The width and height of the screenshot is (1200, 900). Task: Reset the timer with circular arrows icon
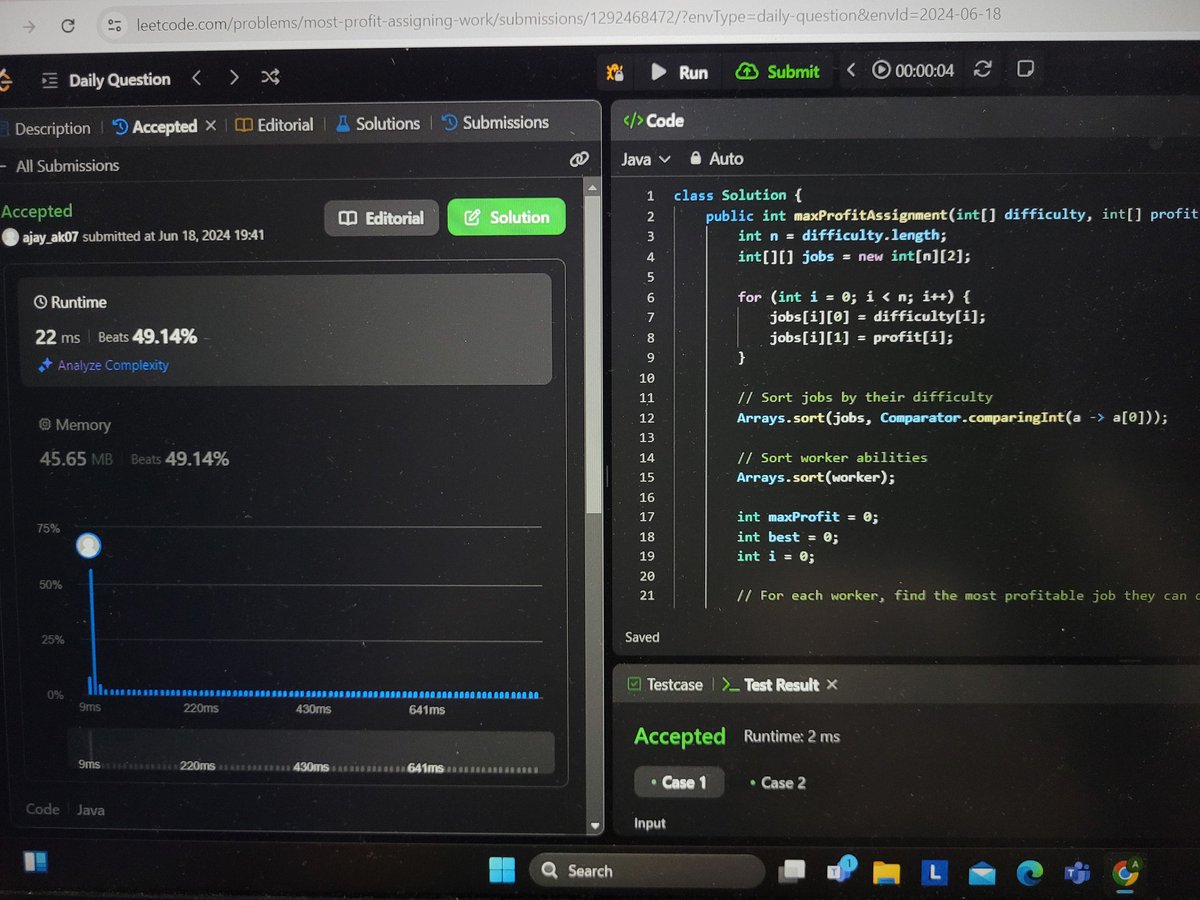click(x=982, y=69)
